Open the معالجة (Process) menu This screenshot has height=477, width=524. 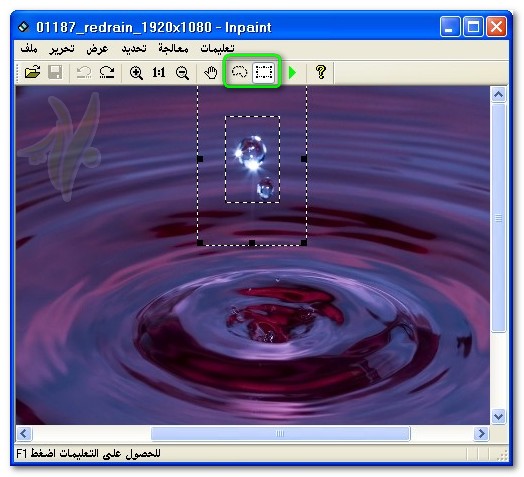point(173,49)
